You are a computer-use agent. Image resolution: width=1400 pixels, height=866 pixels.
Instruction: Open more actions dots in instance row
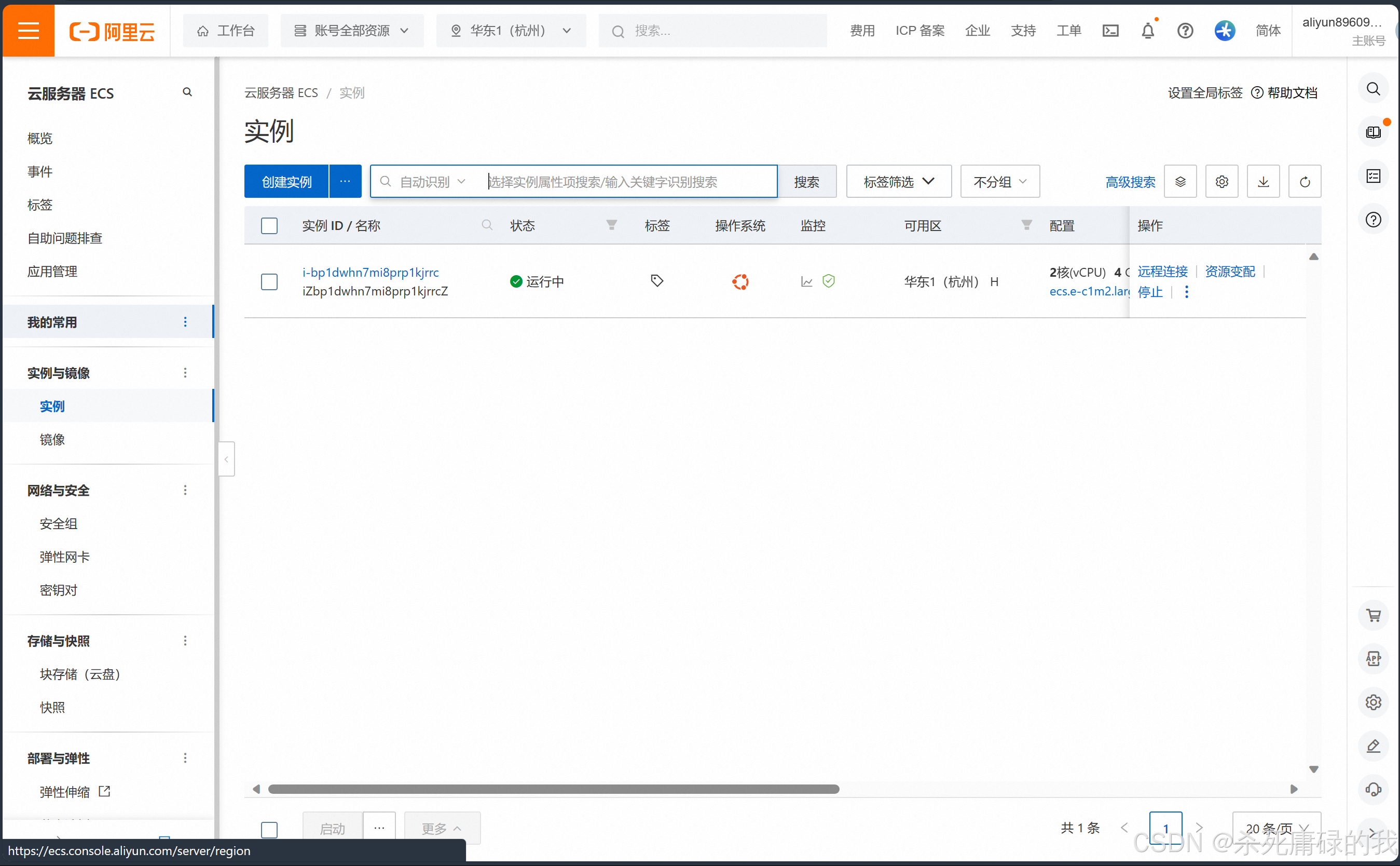click(1187, 292)
